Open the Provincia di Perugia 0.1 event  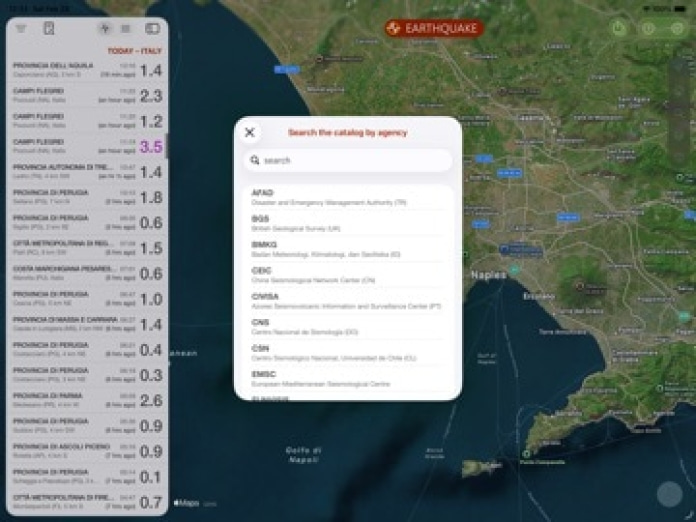87,477
